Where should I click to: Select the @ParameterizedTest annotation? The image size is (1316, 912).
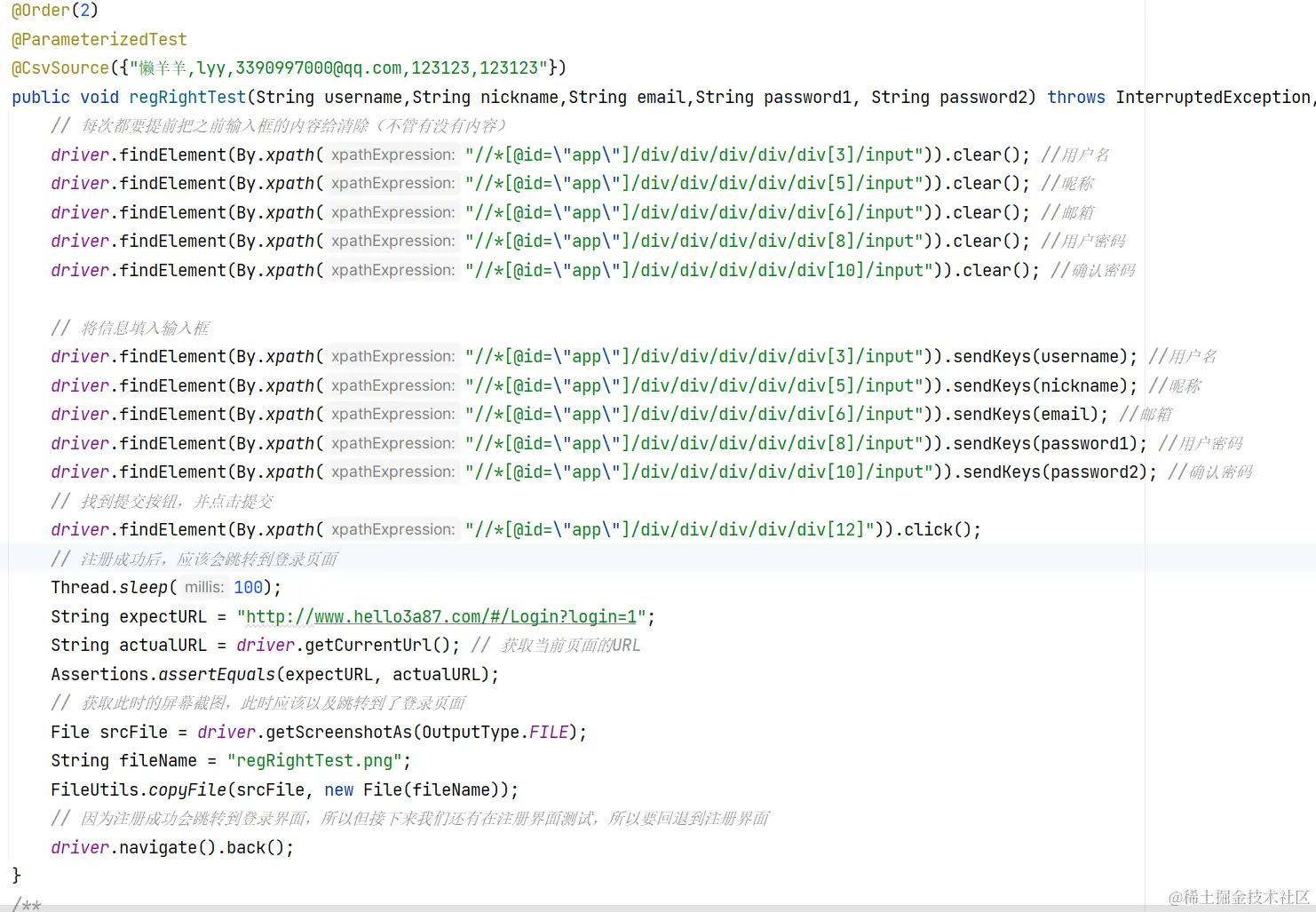pyautogui.click(x=98, y=39)
